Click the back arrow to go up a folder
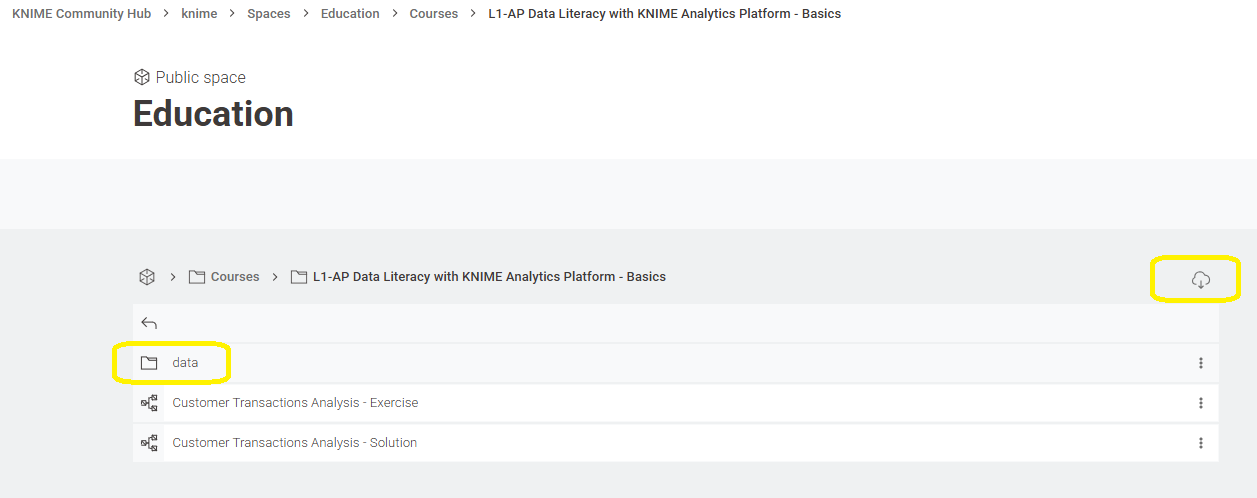This screenshot has width=1257, height=498. pos(149,323)
